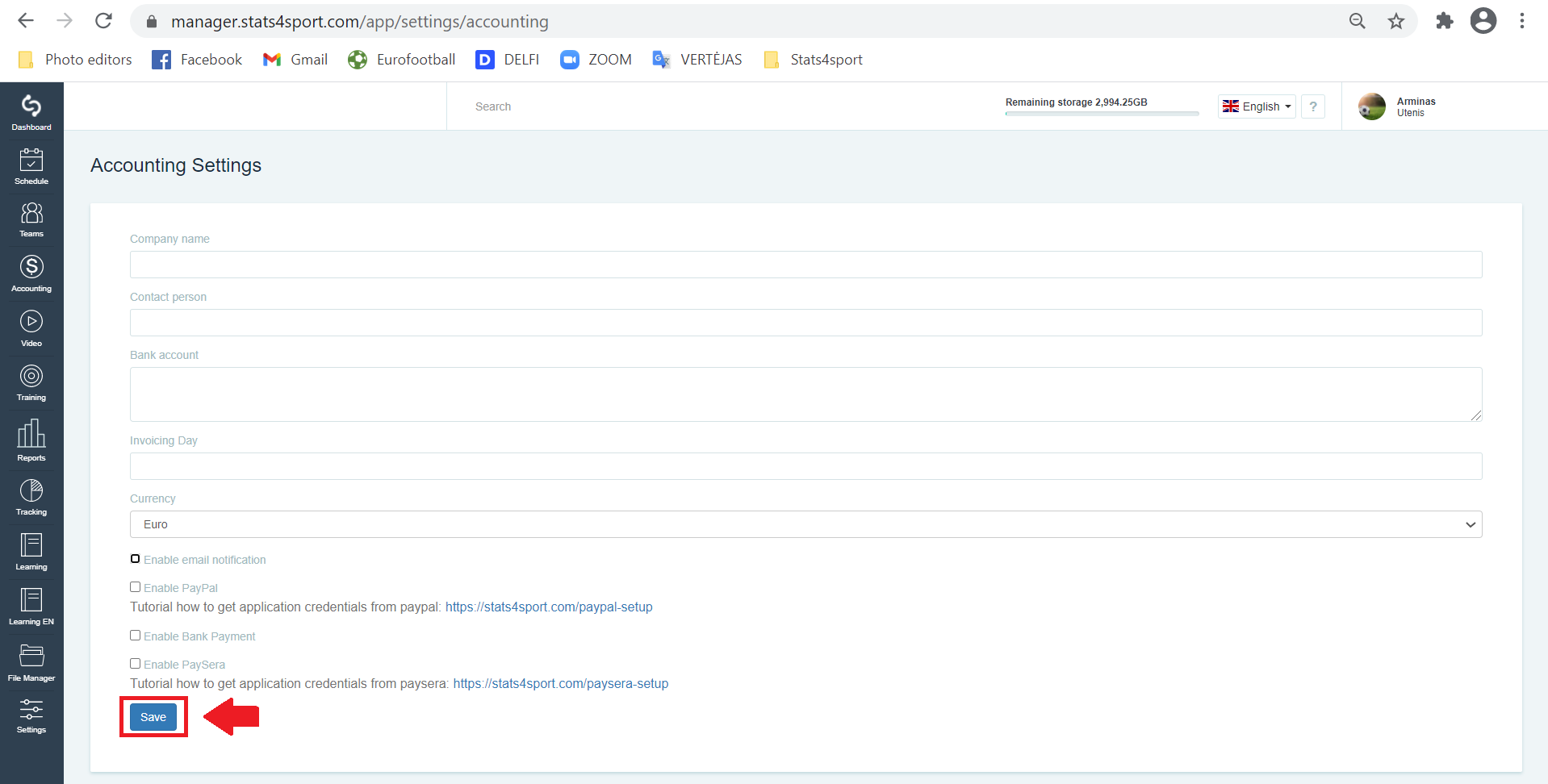
Task: Open the Reports bar chart icon
Action: point(31,440)
